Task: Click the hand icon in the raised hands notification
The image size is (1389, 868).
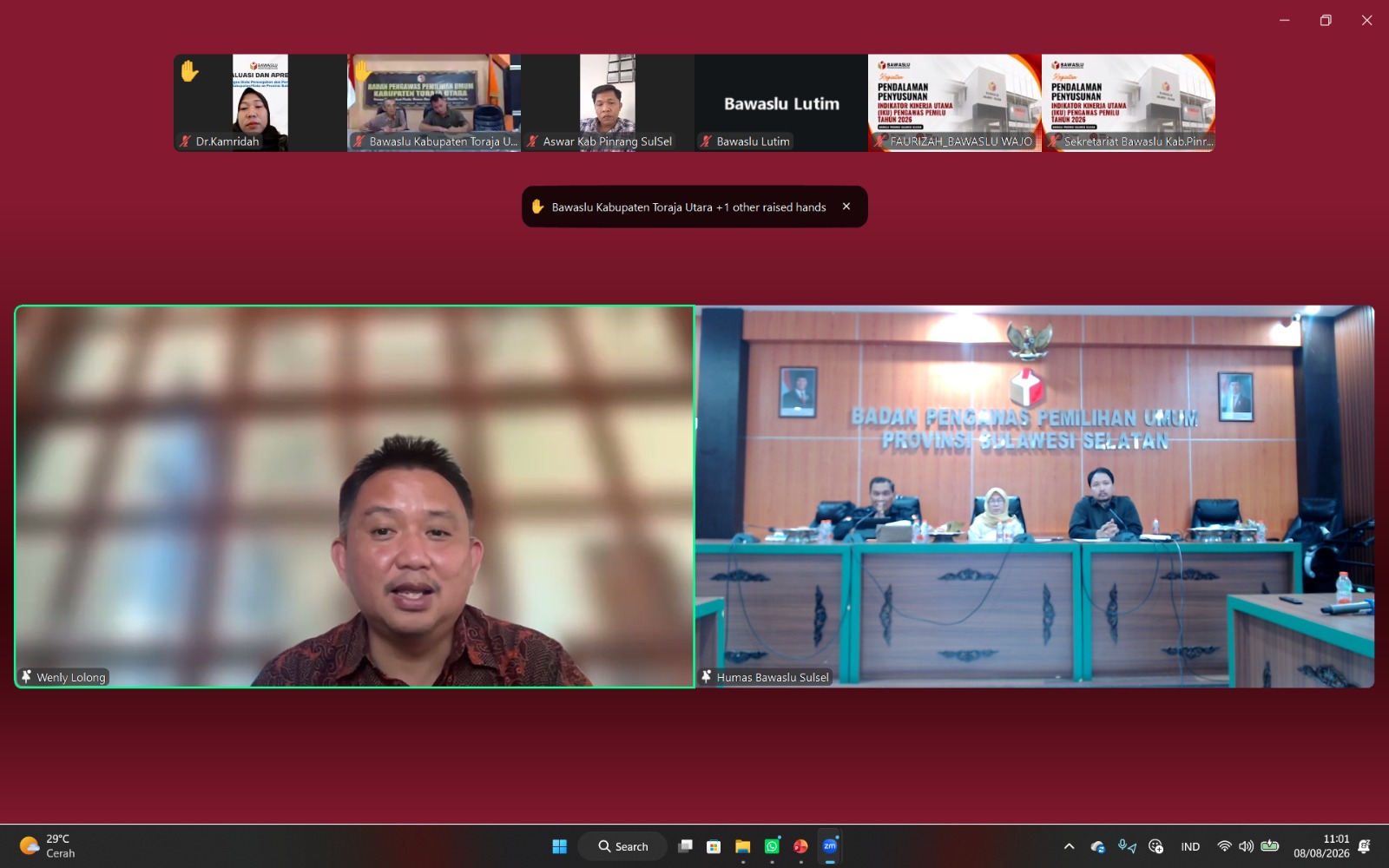Action: tap(537, 207)
